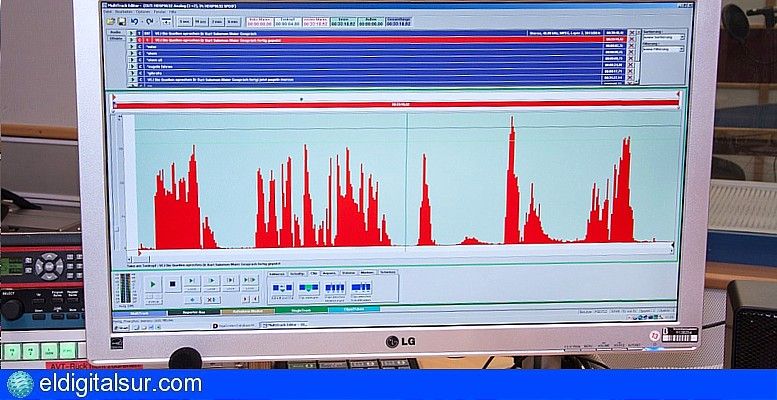Click the save disk icon
Screen dimensions: 777x400
point(122,22)
